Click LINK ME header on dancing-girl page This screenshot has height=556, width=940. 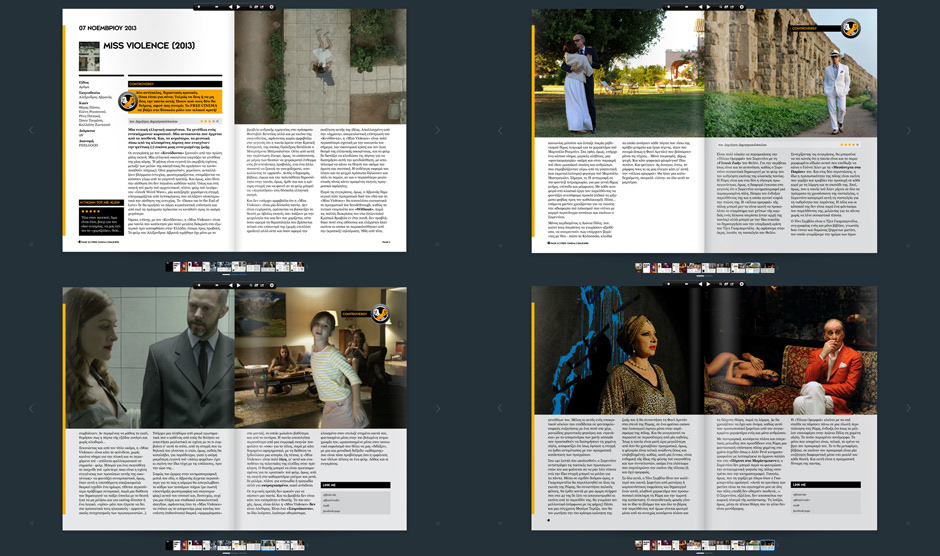(355, 485)
